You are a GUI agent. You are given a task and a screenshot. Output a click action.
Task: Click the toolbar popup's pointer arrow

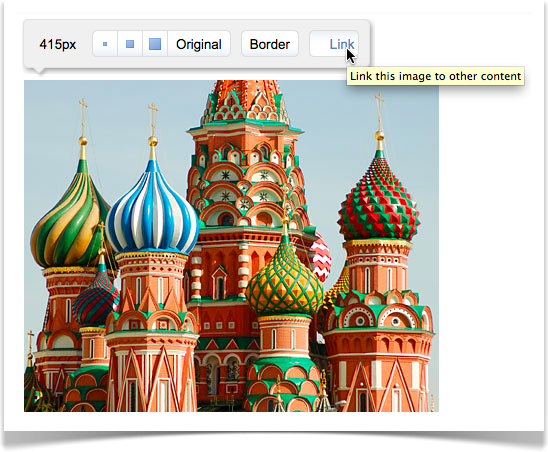coord(40,71)
